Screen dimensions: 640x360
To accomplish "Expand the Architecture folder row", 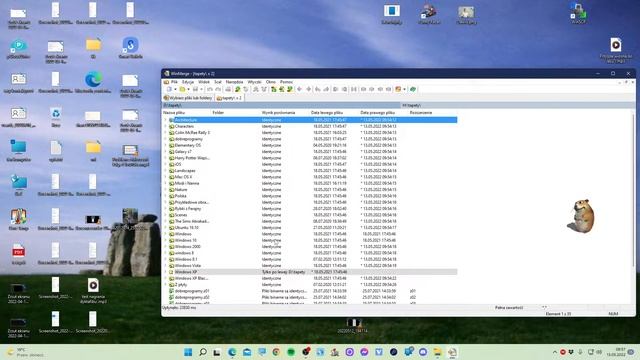I will (166, 120).
